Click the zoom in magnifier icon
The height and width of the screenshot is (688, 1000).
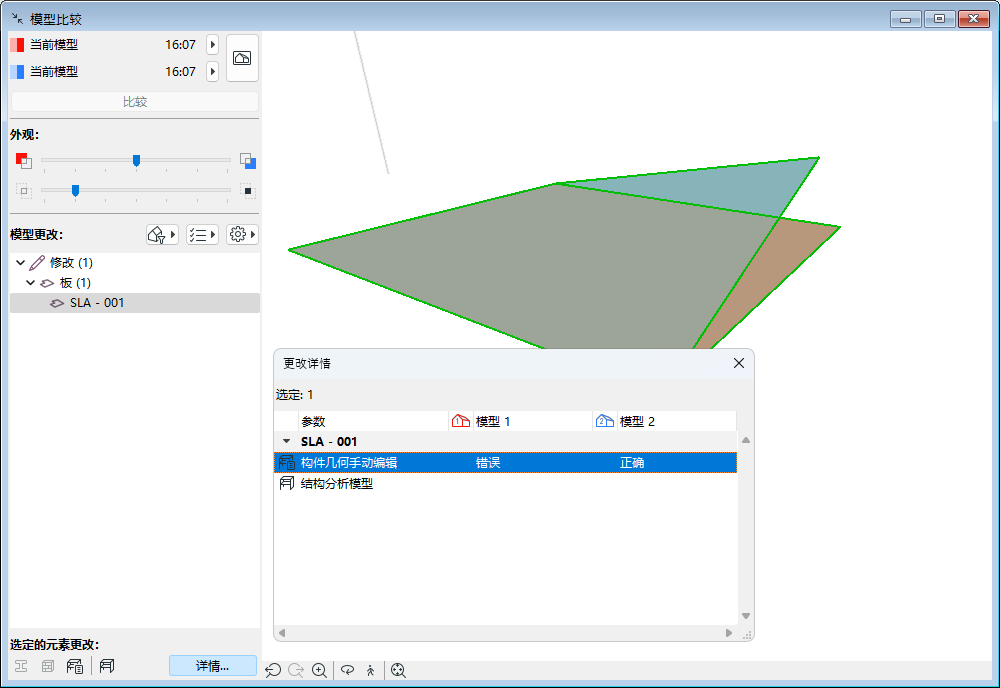320,670
